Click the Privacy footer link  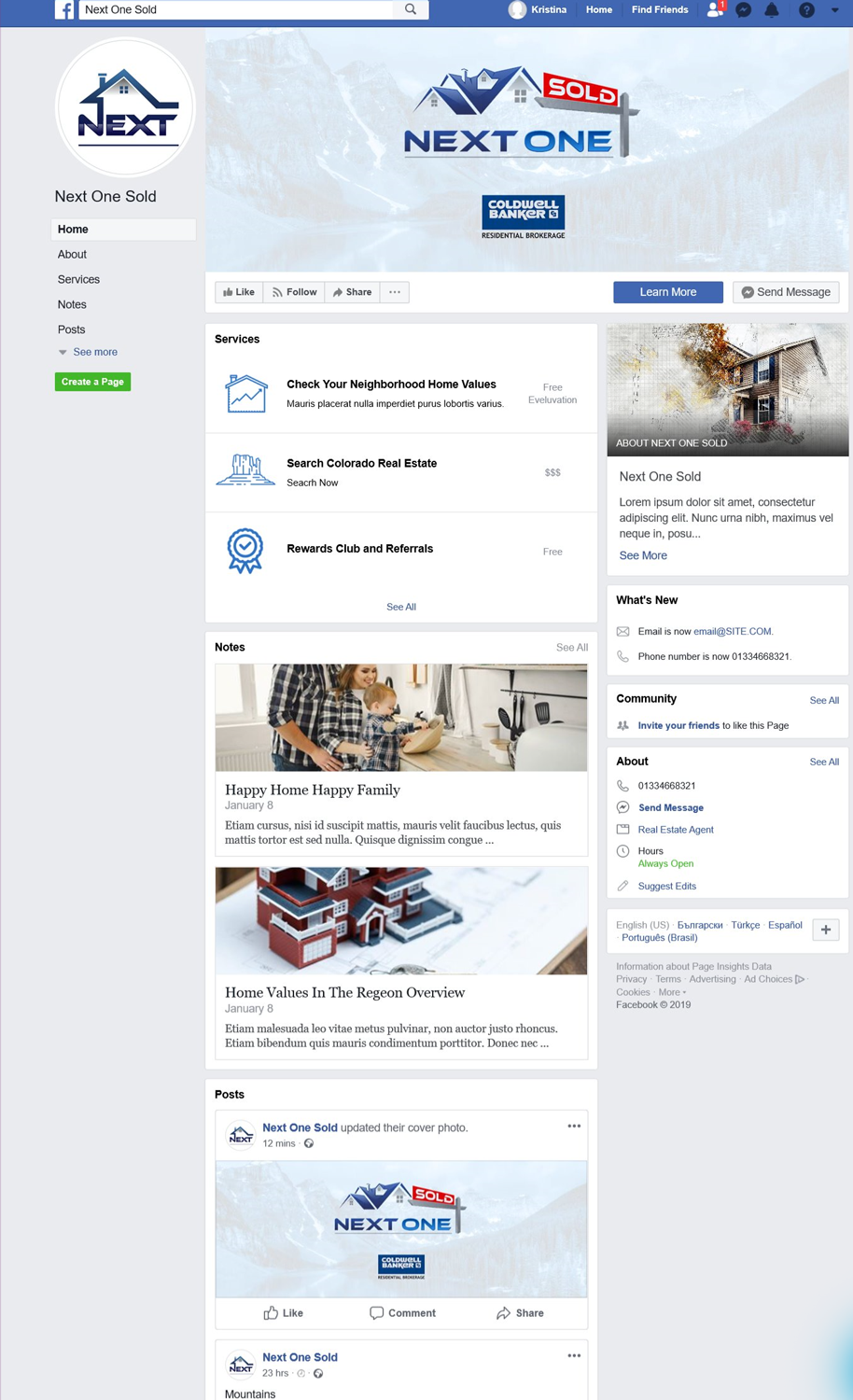pyautogui.click(x=631, y=980)
